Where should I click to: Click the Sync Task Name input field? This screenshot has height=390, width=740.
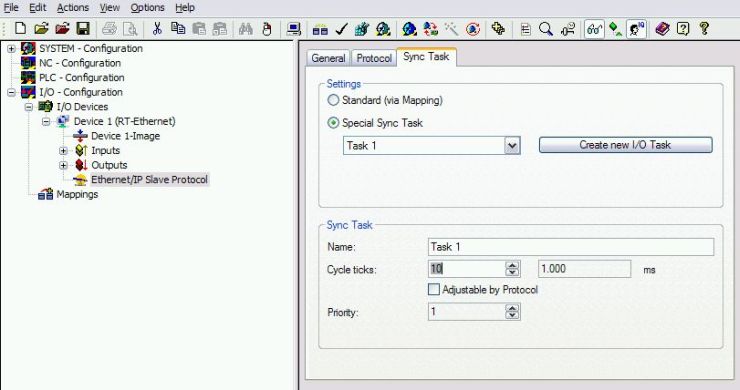pyautogui.click(x=571, y=247)
